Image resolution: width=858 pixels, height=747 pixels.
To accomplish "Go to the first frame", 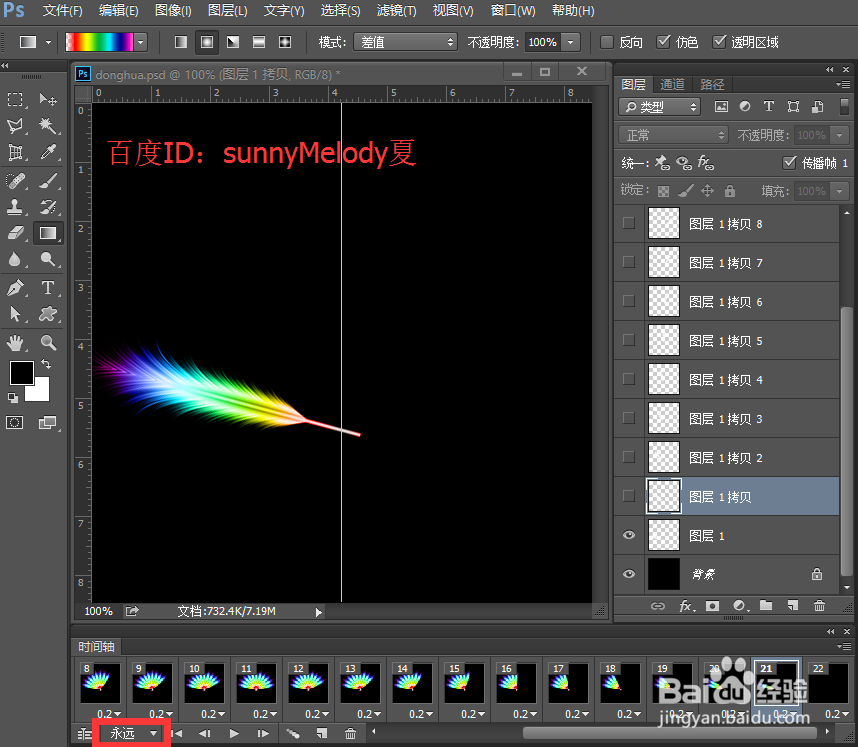I will coord(177,733).
